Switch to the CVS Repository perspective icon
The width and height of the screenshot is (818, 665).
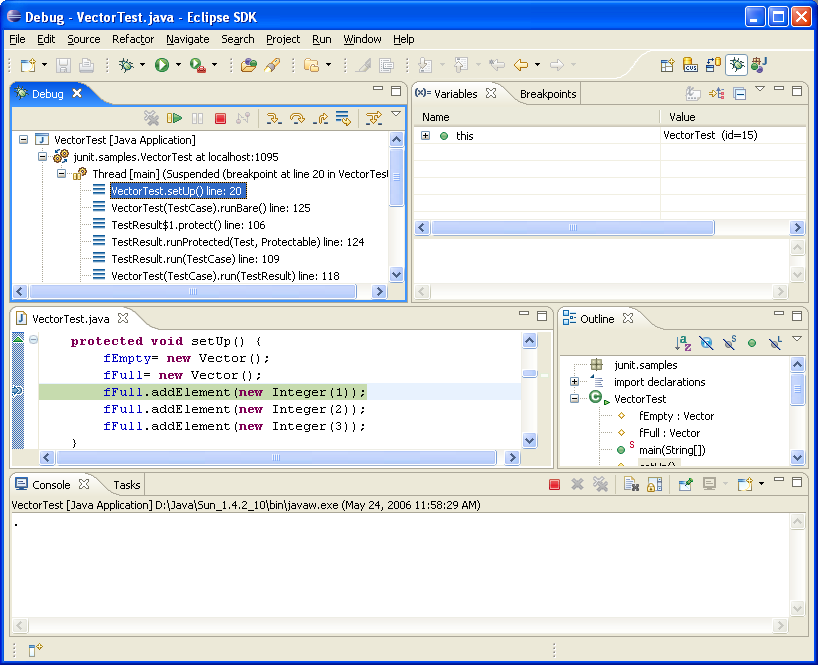tap(690, 65)
